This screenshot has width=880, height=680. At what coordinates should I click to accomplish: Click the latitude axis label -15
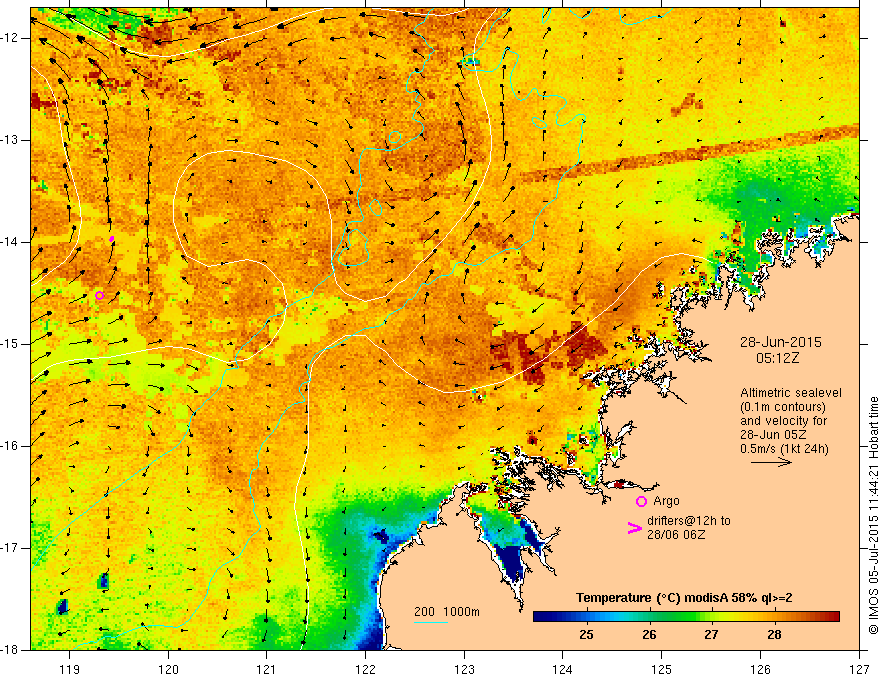tap(10, 343)
